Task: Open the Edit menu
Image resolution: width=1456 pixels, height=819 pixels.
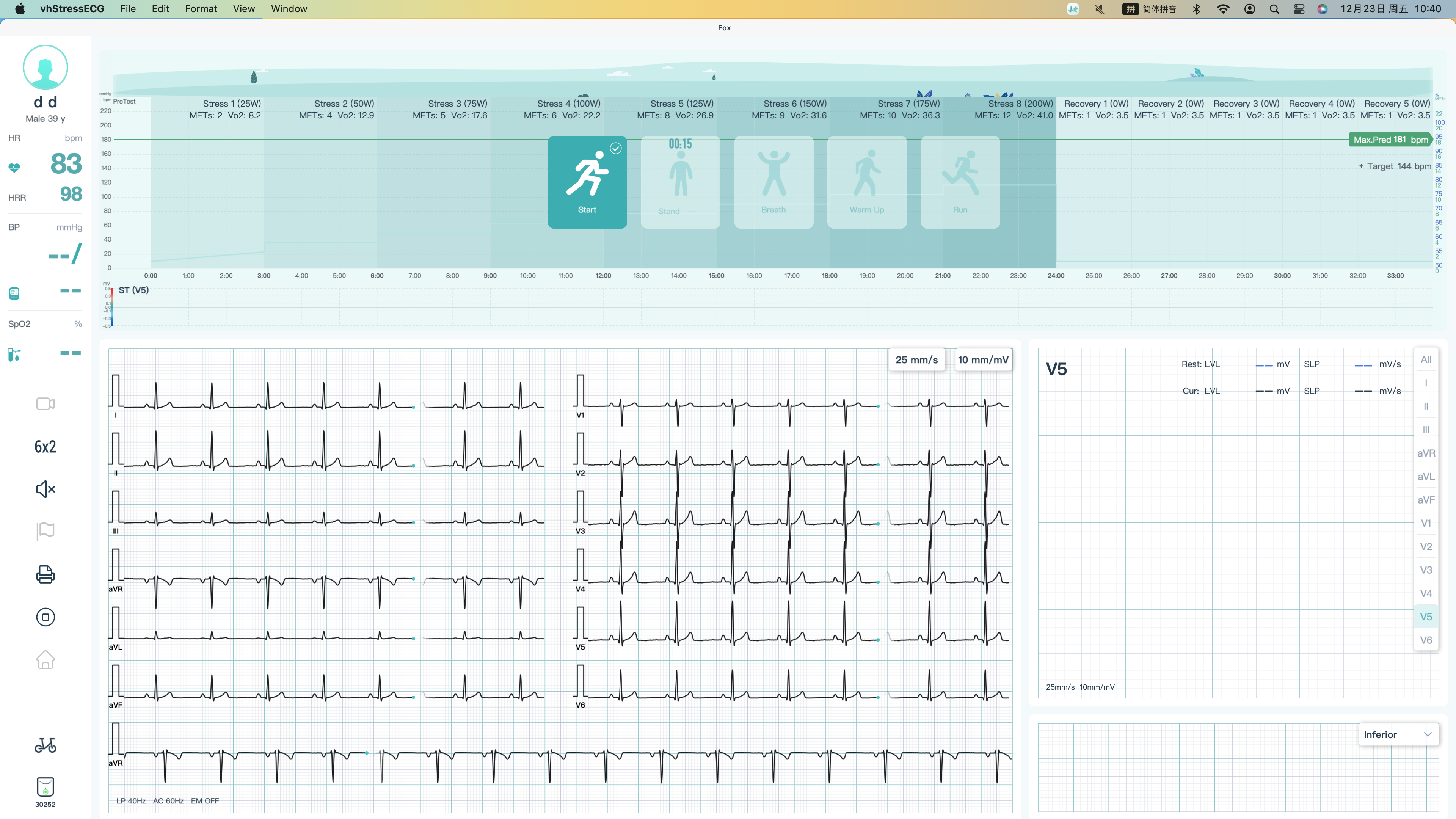Action: [160, 8]
